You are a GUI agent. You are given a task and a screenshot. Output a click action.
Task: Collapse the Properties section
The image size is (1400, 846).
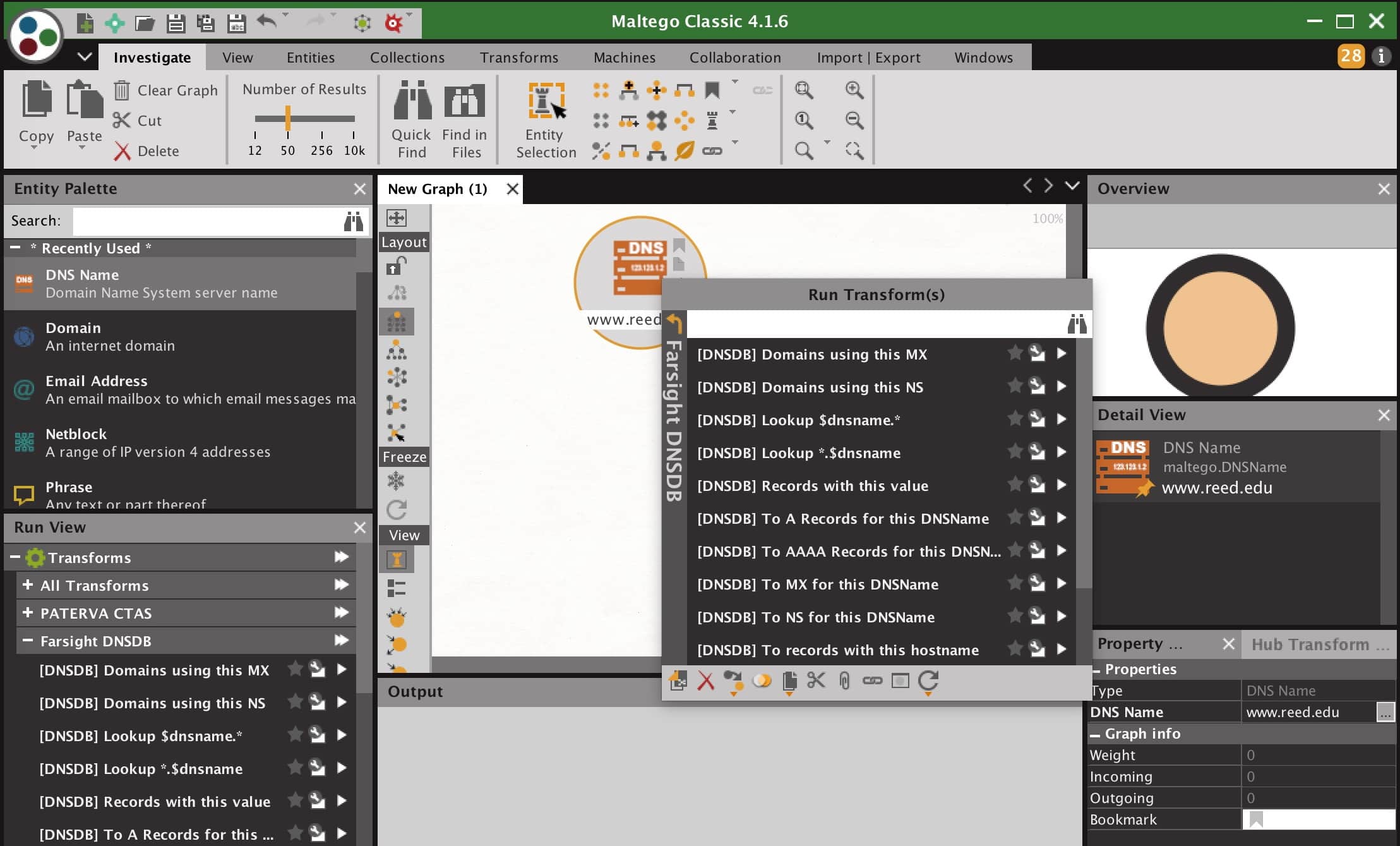(x=1097, y=670)
